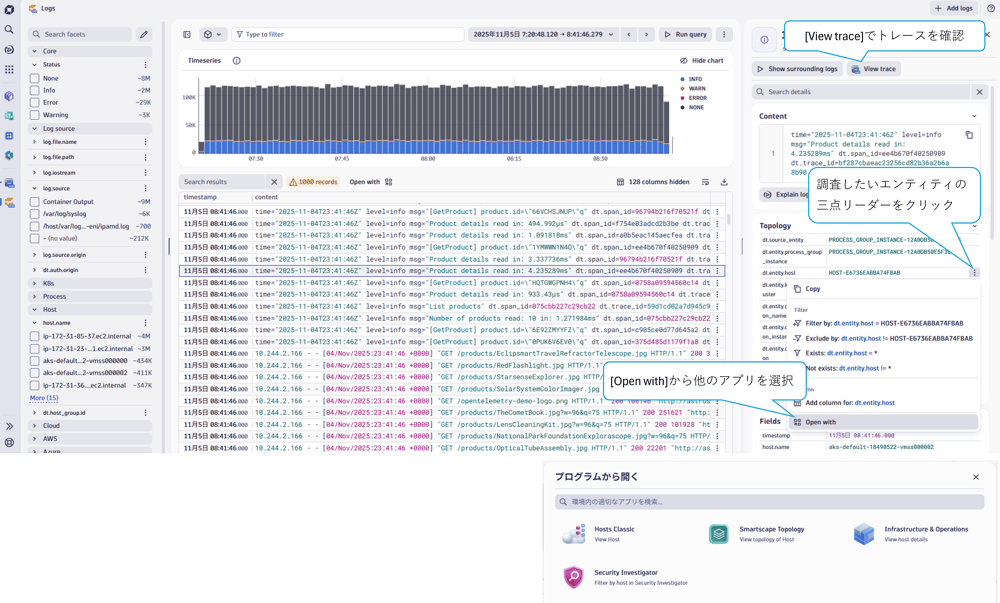The image size is (1000, 603).
Task: Click the Security Investigator app icon
Action: 573,577
